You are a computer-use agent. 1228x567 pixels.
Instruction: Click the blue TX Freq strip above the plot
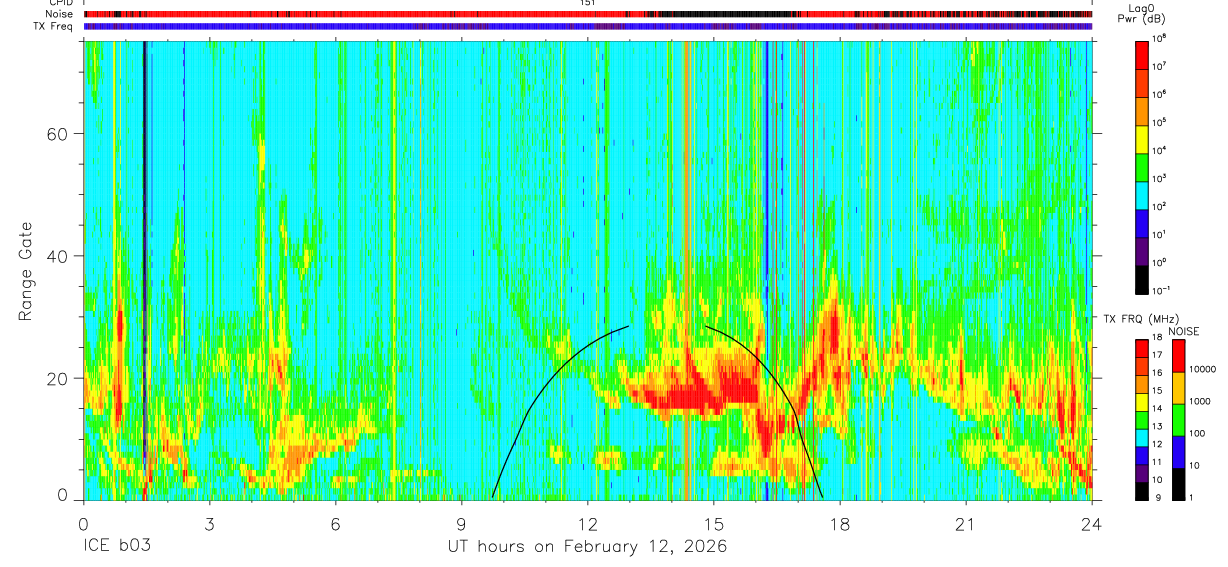(587, 26)
